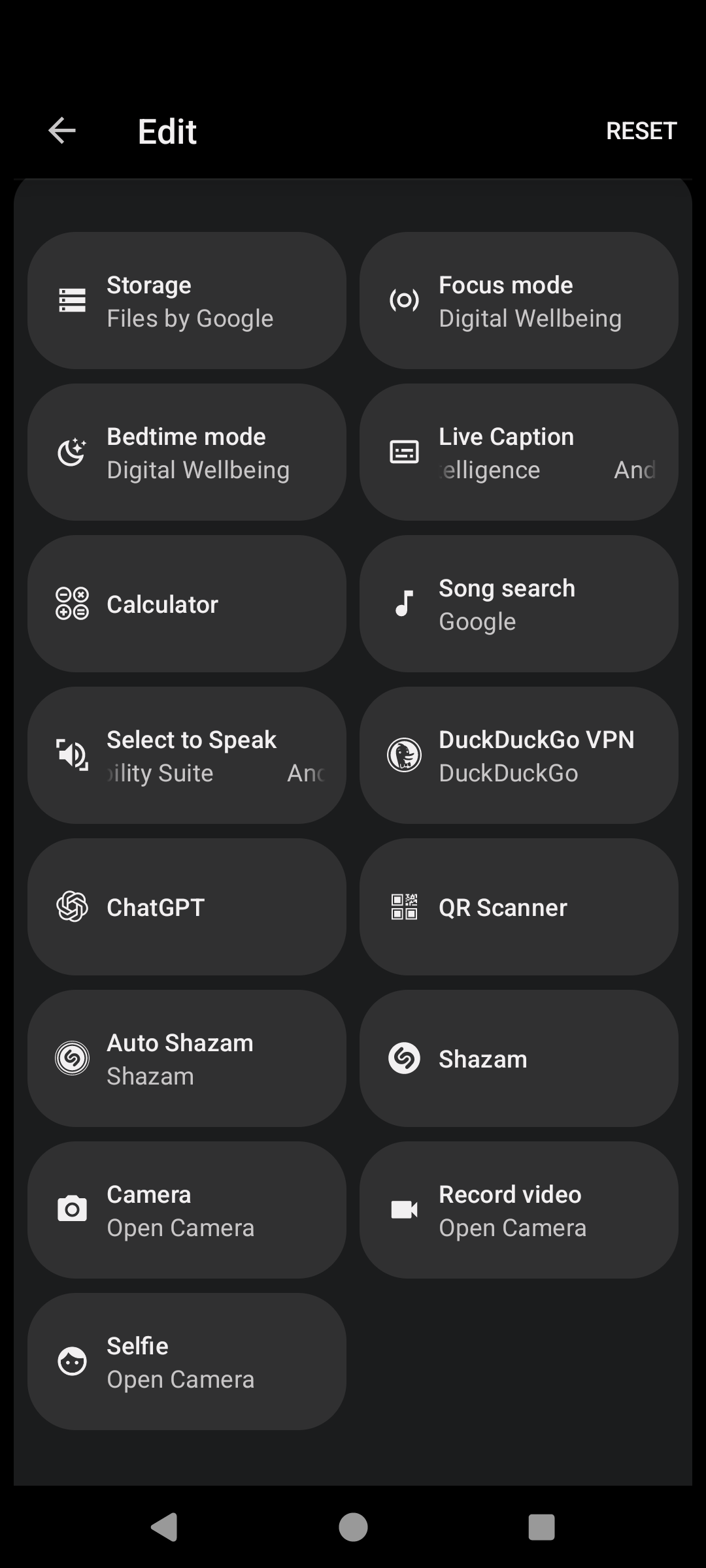Tap the Bedtime mode moon icon

click(x=72, y=452)
